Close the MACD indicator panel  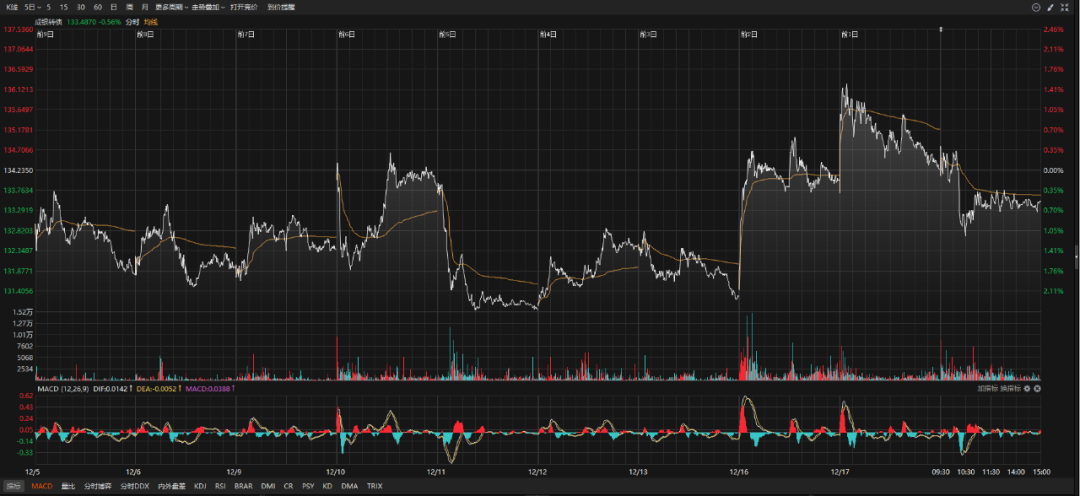pyautogui.click(x=1036, y=387)
